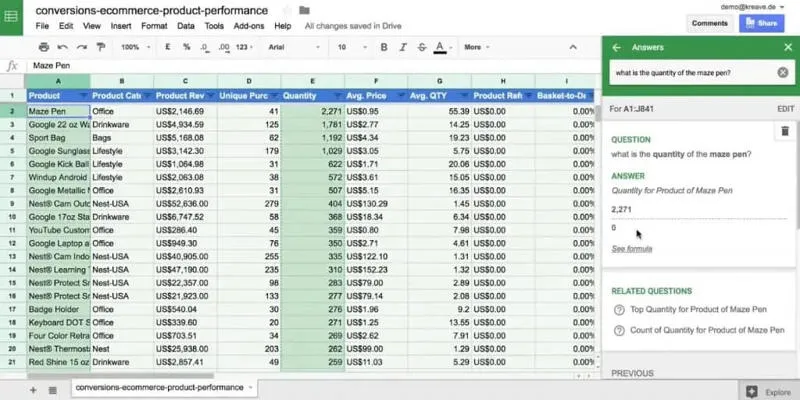Open the Data menu

[186, 26]
